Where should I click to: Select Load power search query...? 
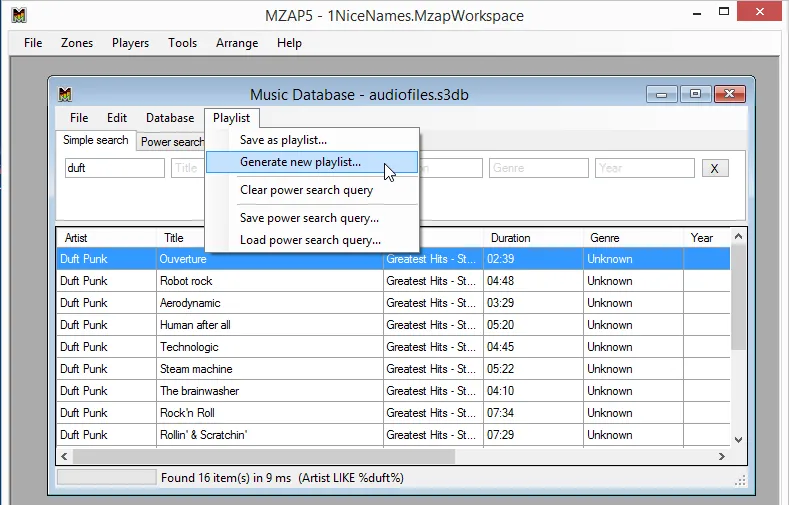[312, 240]
